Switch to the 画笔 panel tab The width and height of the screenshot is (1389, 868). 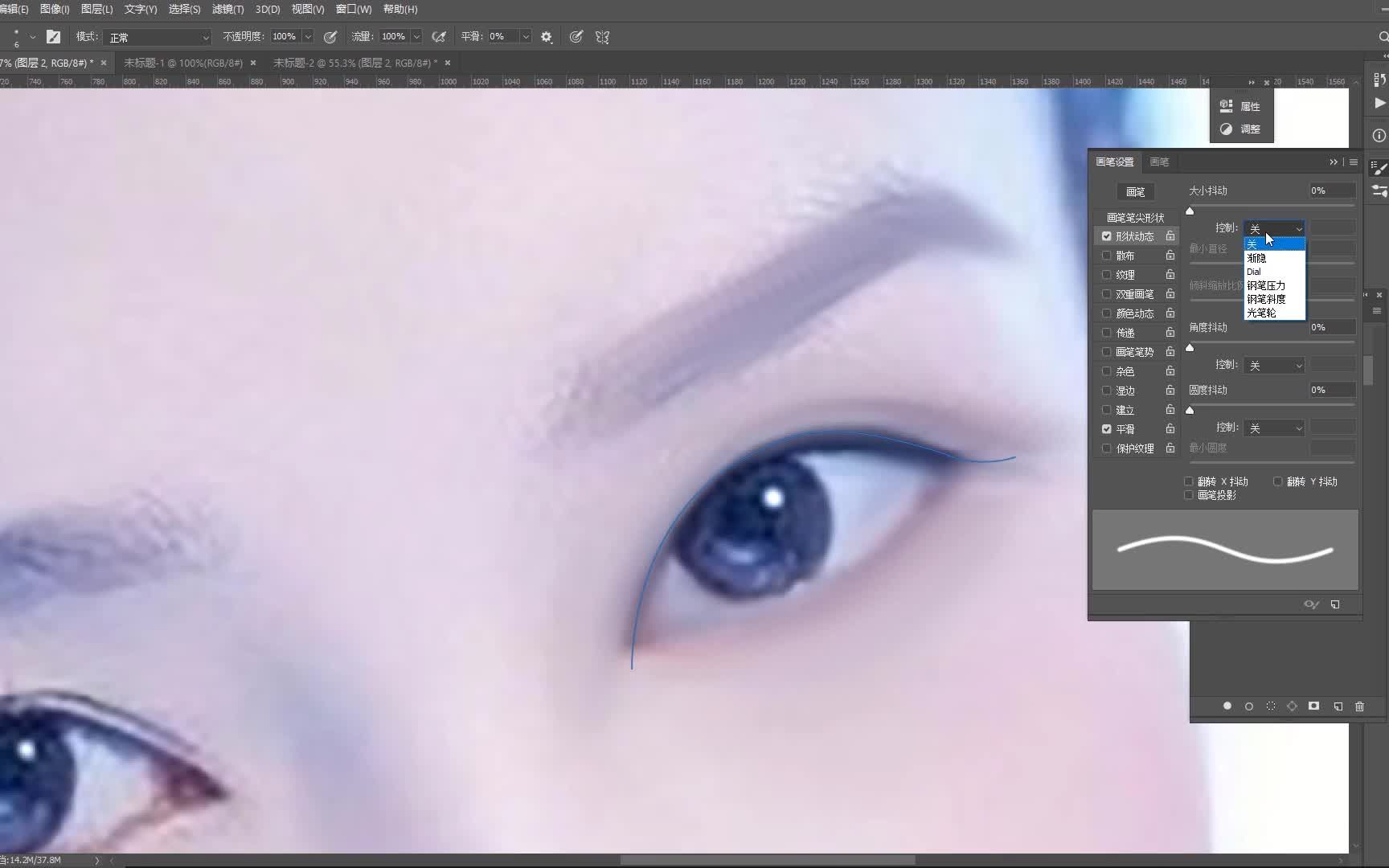[x=1158, y=162]
